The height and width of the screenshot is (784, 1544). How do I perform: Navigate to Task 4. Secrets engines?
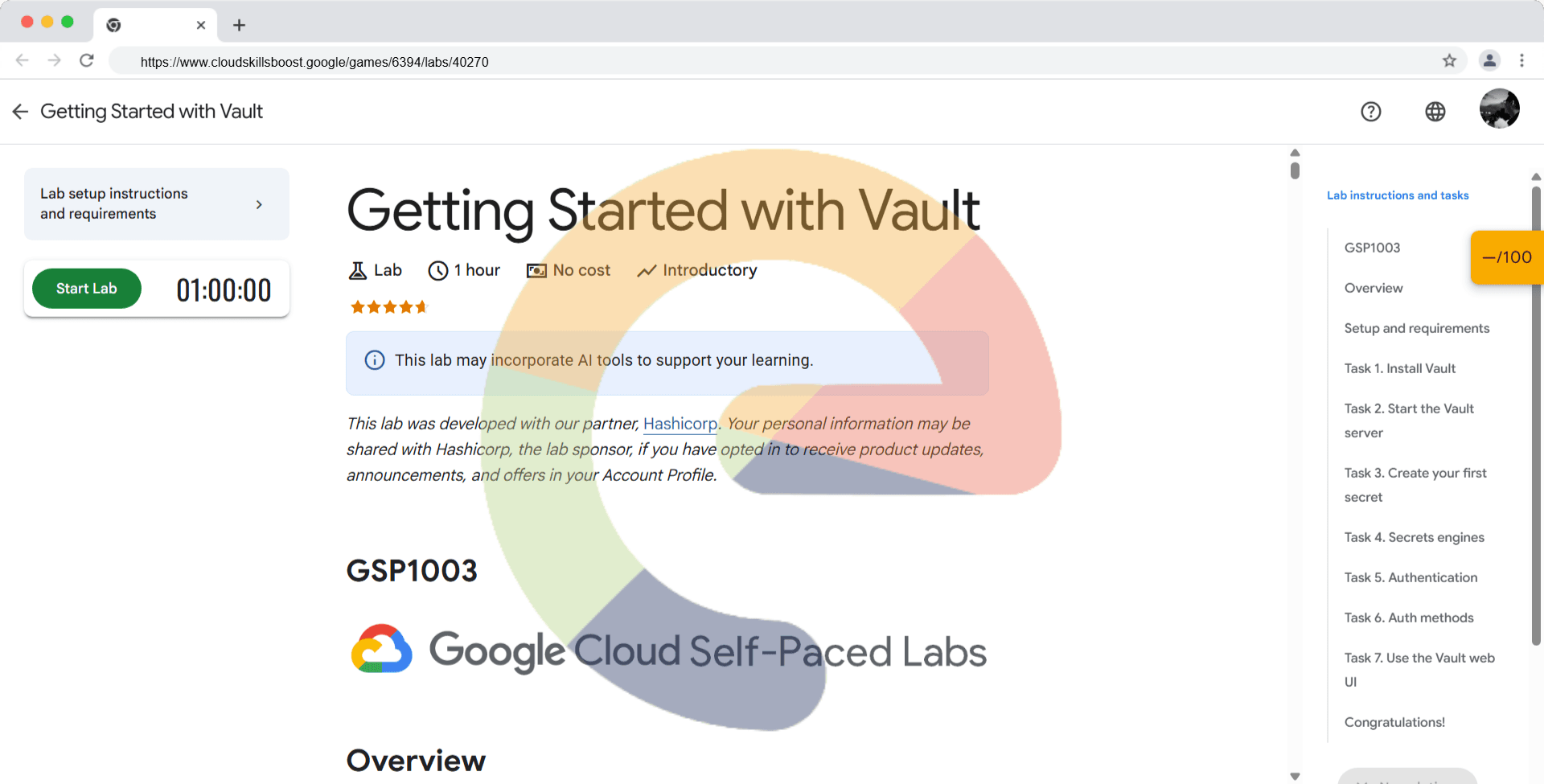(1414, 537)
